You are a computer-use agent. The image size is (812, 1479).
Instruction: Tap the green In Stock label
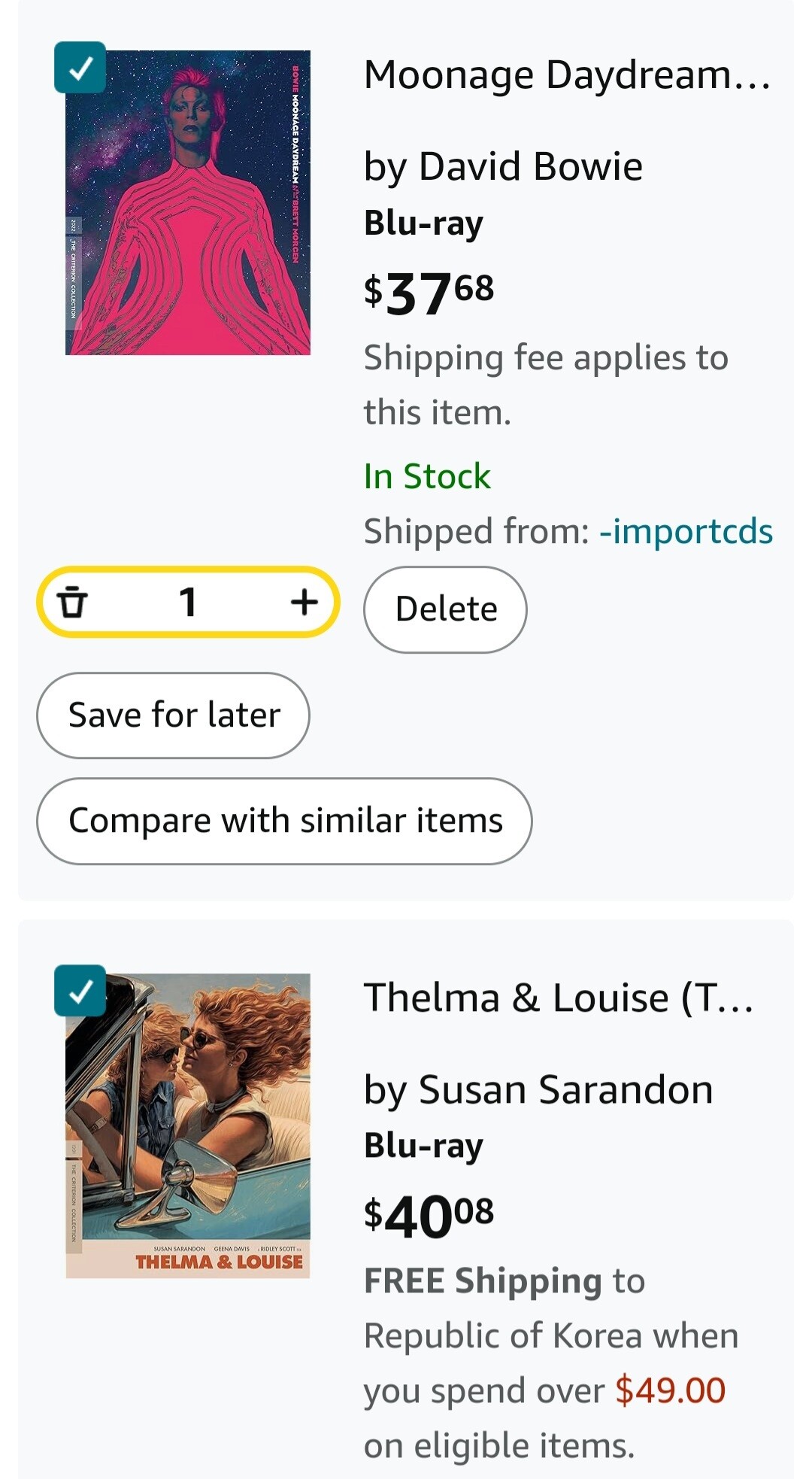click(x=427, y=476)
